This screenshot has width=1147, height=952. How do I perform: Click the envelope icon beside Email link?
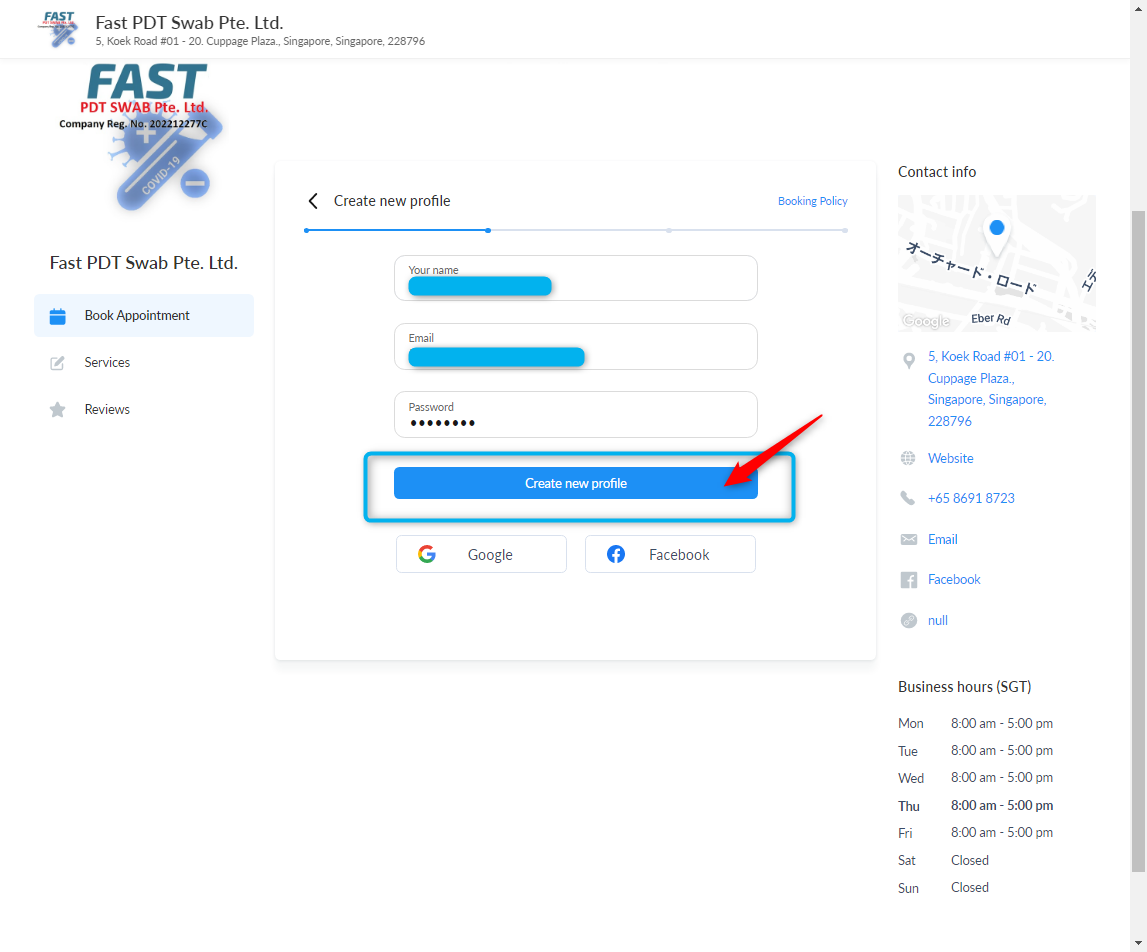908,539
